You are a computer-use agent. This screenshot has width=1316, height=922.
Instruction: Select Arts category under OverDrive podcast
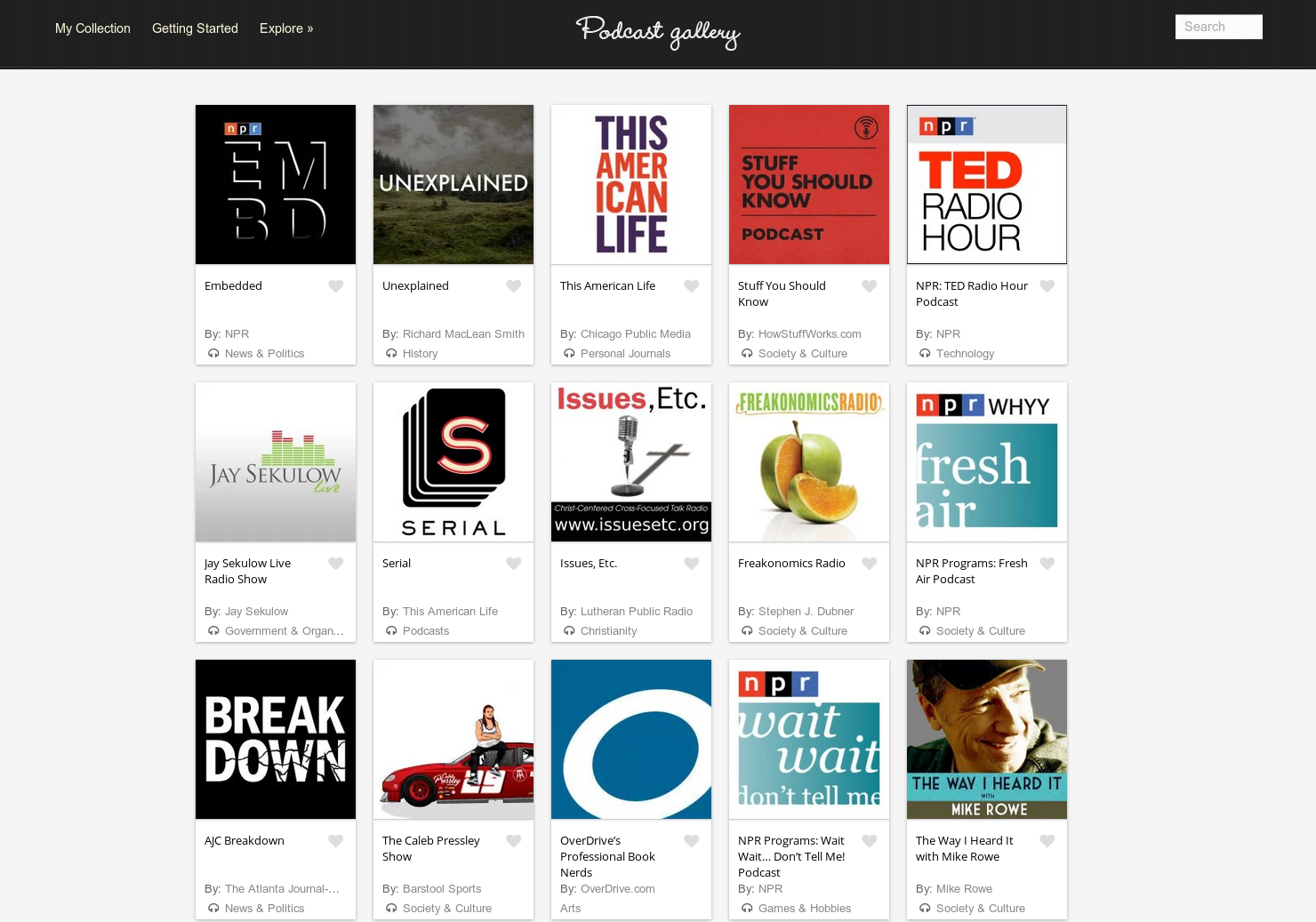[571, 909]
